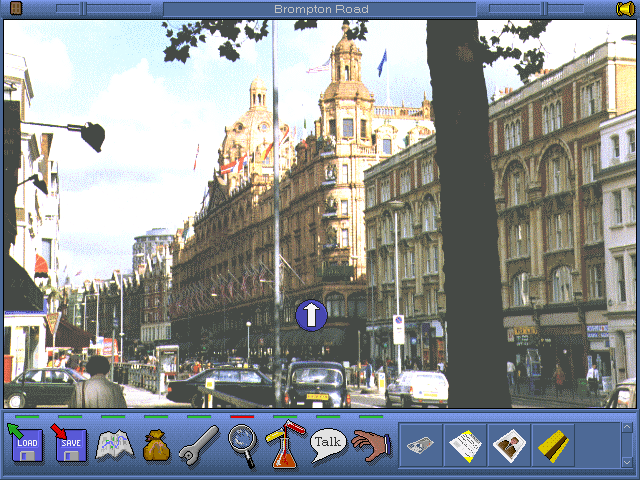Click the speaker sound icon
The width and height of the screenshot is (640, 480).
(x=626, y=9)
